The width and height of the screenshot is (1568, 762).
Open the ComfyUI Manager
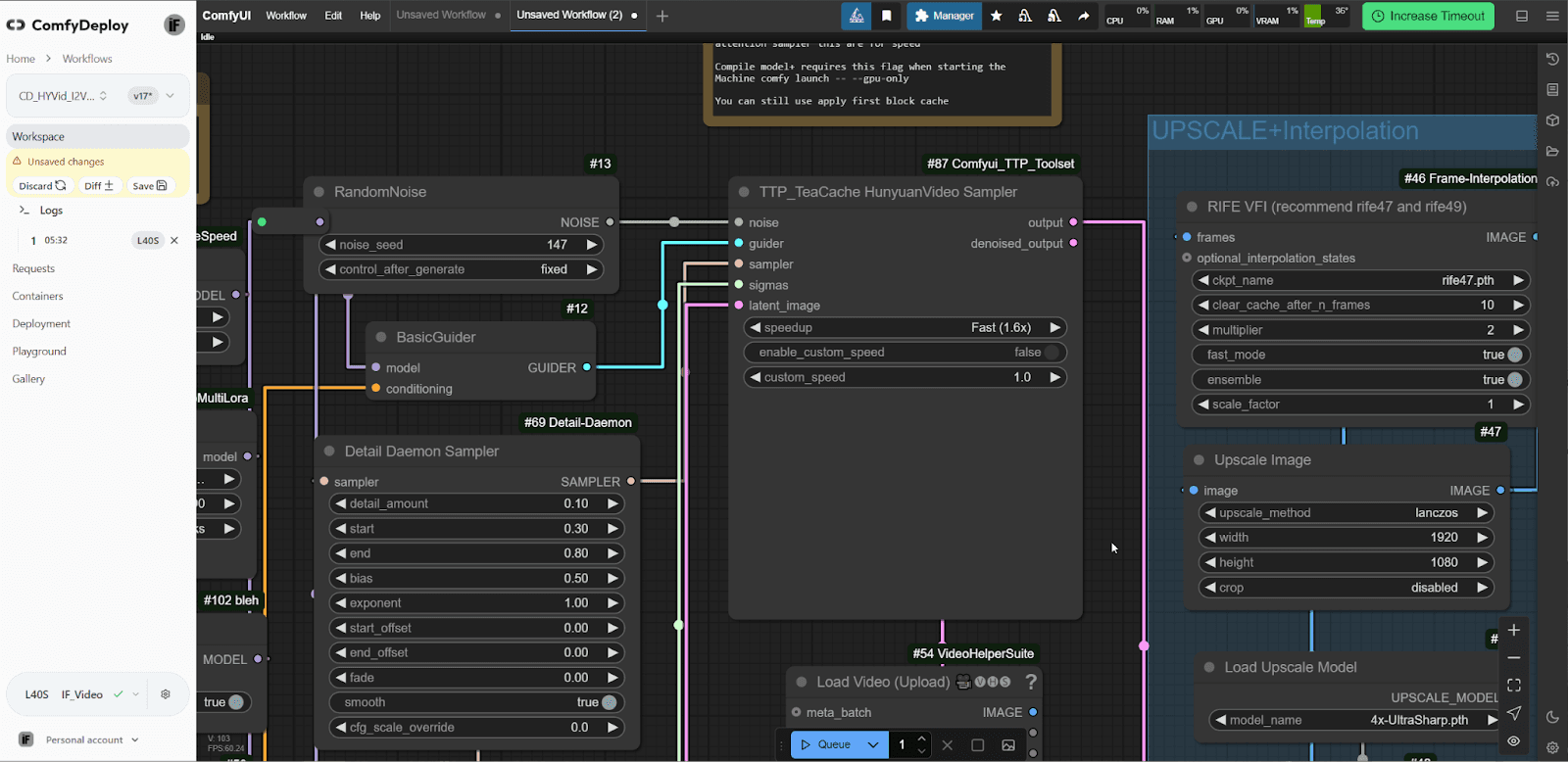click(x=944, y=16)
